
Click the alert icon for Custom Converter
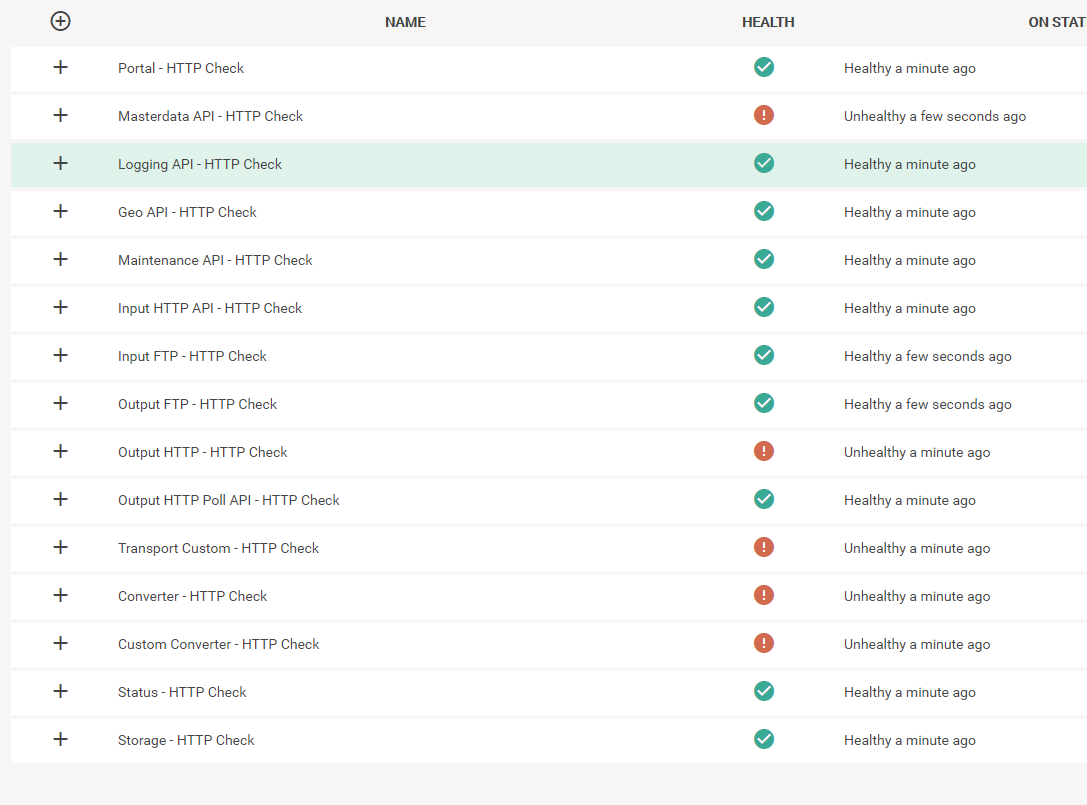tap(764, 644)
